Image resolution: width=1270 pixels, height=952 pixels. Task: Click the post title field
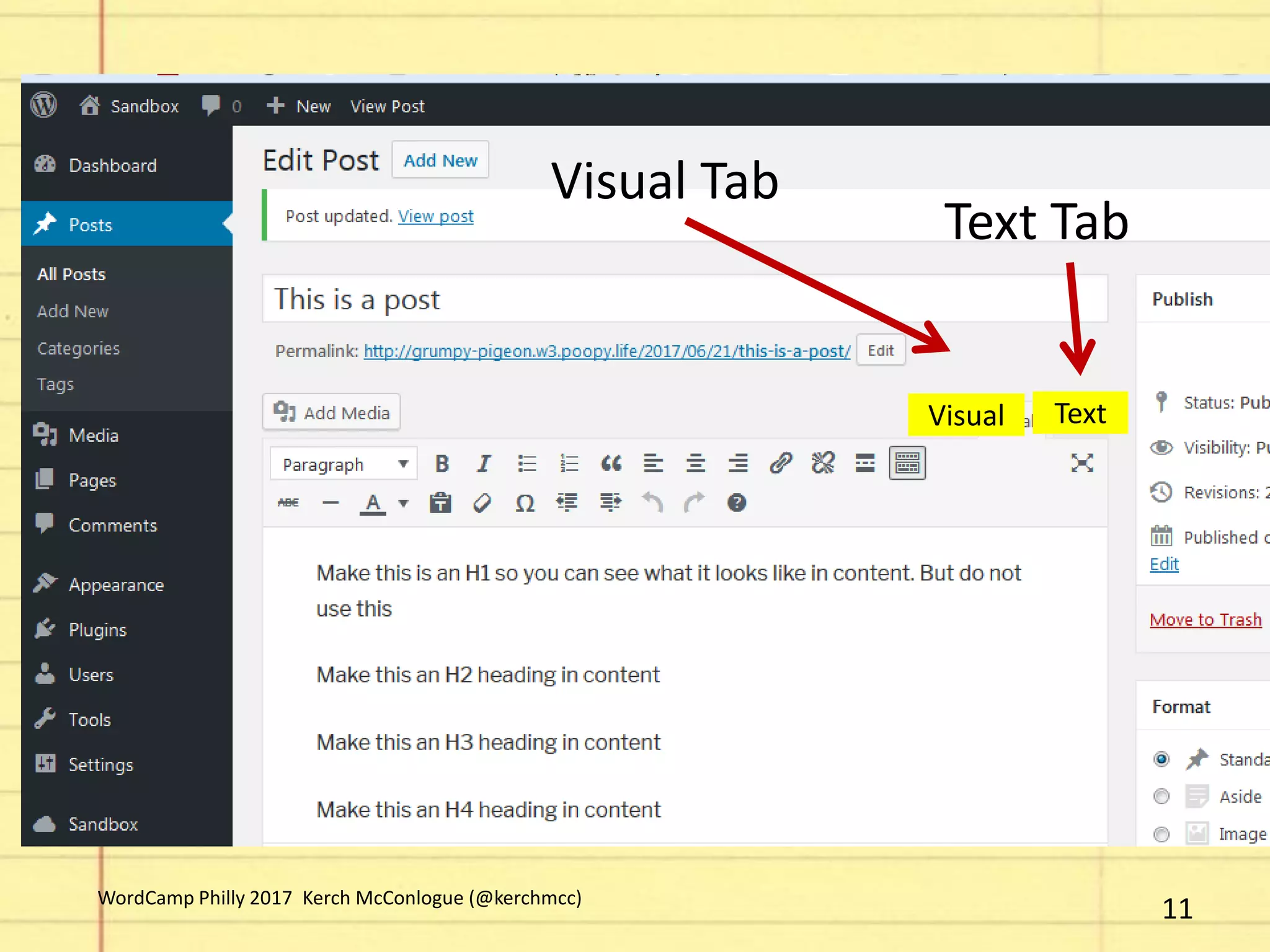pyautogui.click(x=685, y=299)
